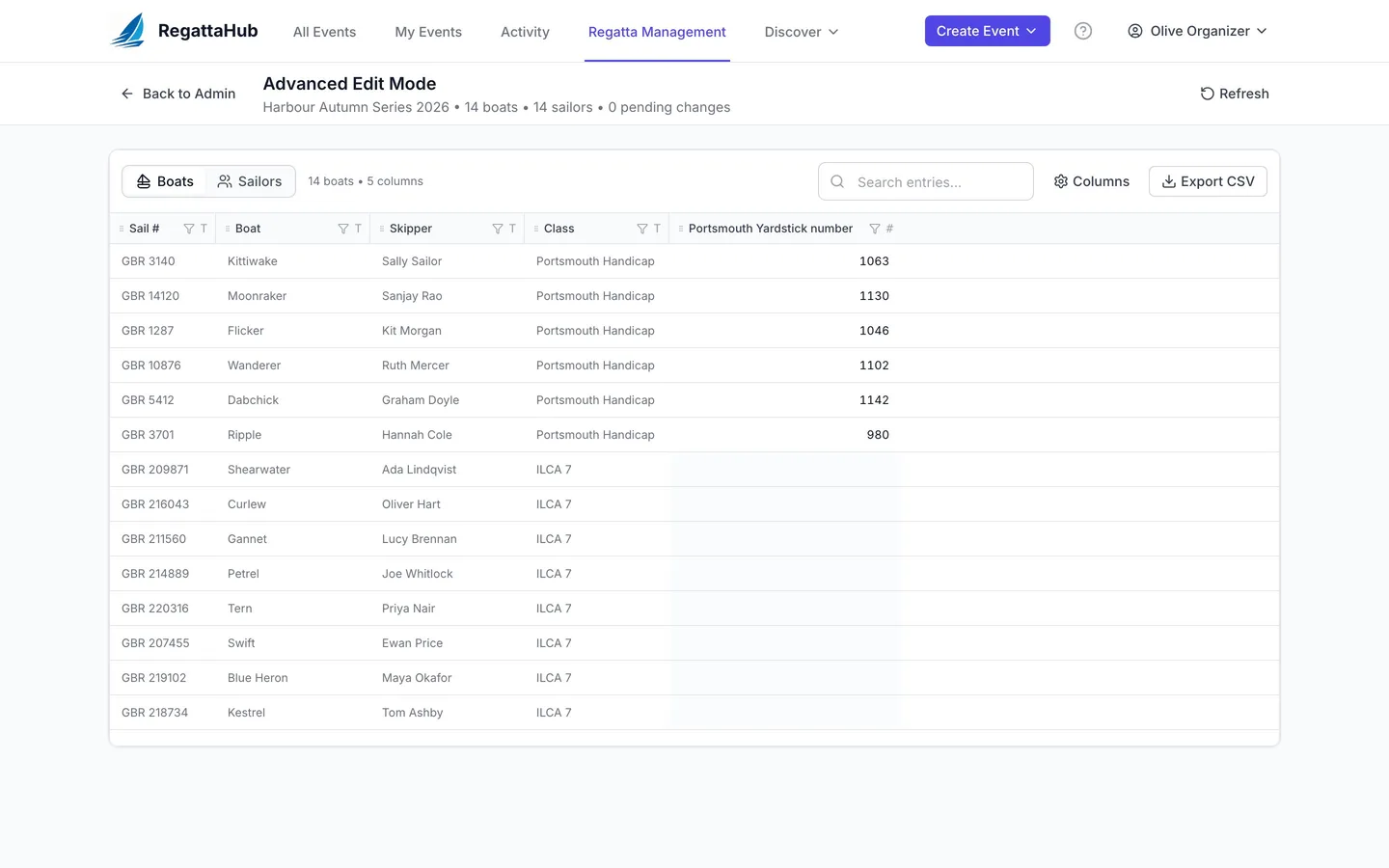Click the text type icon in Sail # header
Screen dimensions: 1389x868
tap(204, 229)
